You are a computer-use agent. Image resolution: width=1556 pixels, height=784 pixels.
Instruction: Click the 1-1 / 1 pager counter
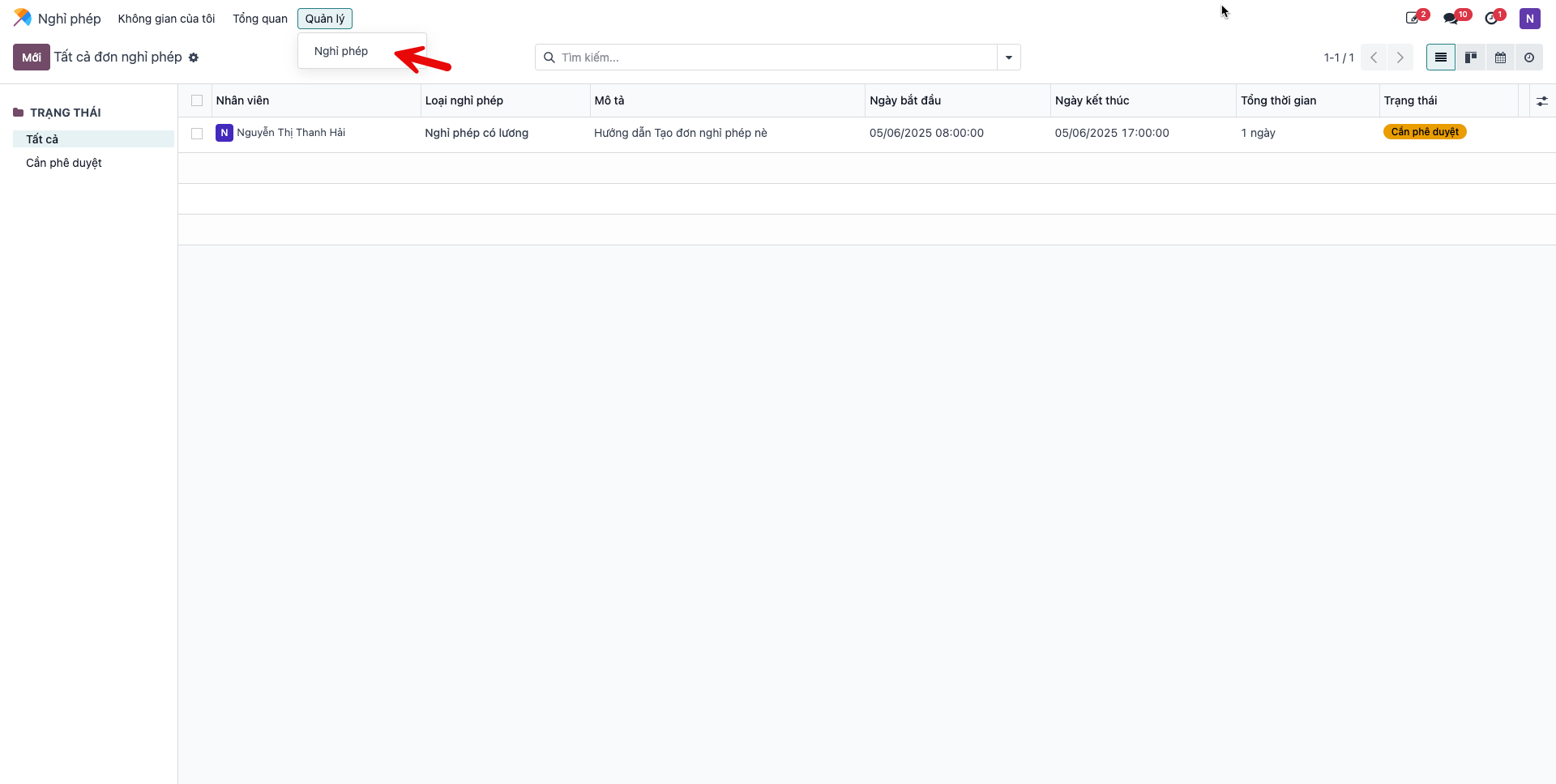click(x=1339, y=58)
